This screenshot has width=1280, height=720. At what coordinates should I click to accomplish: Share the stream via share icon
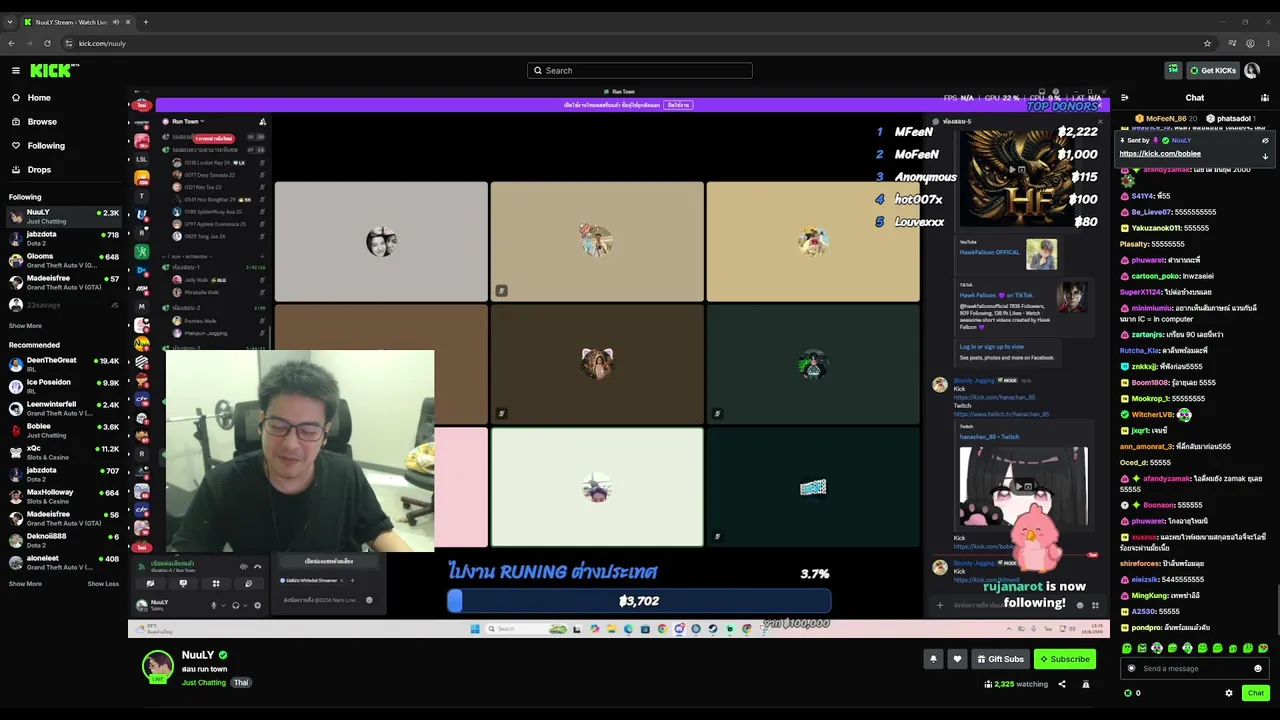tap(1062, 684)
